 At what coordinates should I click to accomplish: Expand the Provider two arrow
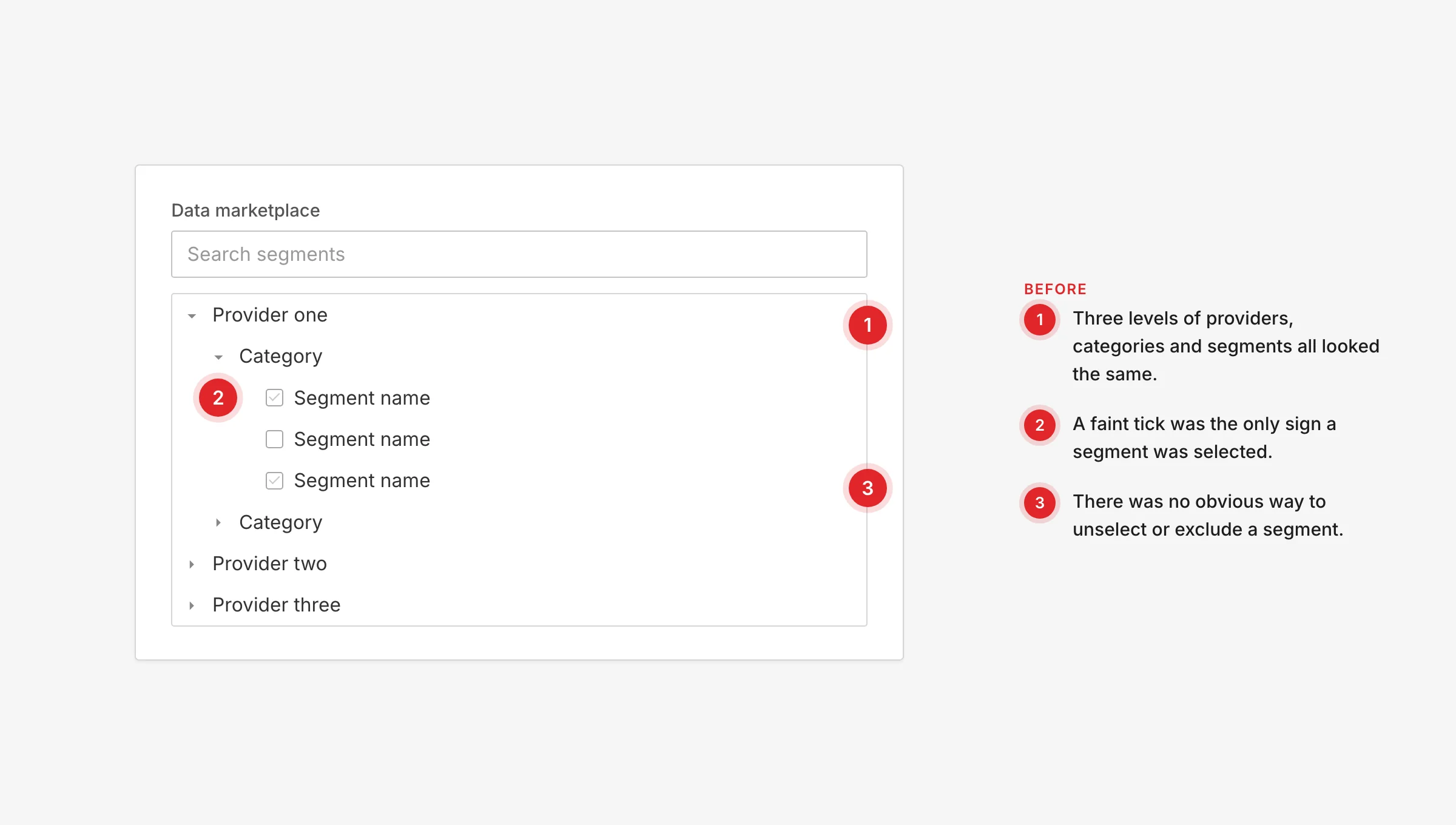[x=192, y=564]
